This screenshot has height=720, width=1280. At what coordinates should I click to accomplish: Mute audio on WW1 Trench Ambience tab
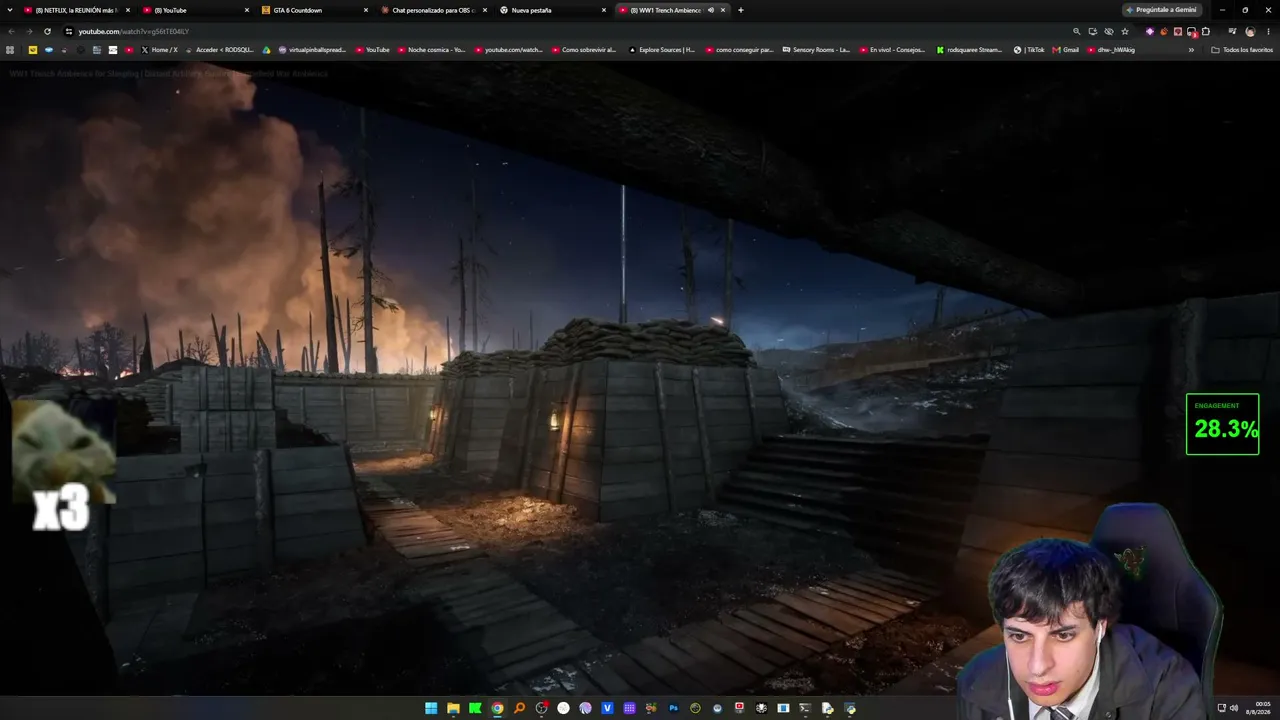[711, 10]
